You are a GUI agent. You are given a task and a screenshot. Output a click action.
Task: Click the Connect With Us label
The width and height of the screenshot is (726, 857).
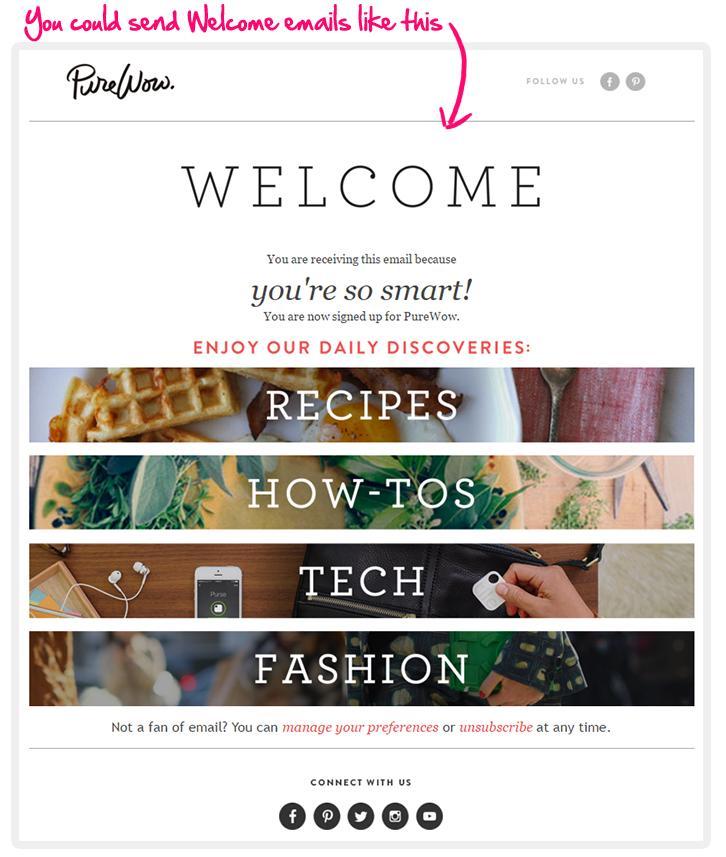coord(361,782)
